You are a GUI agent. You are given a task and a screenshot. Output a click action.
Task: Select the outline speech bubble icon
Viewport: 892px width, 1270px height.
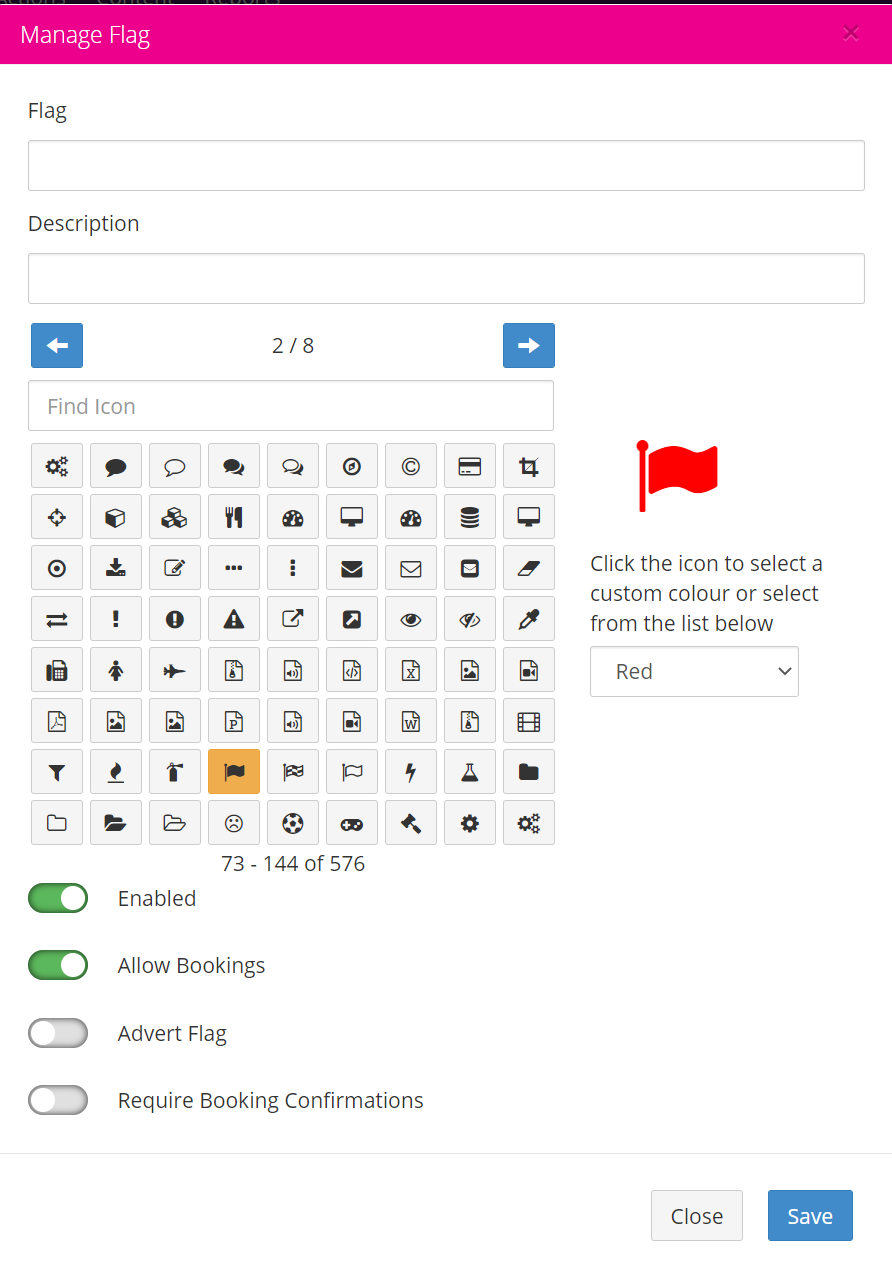tap(175, 466)
